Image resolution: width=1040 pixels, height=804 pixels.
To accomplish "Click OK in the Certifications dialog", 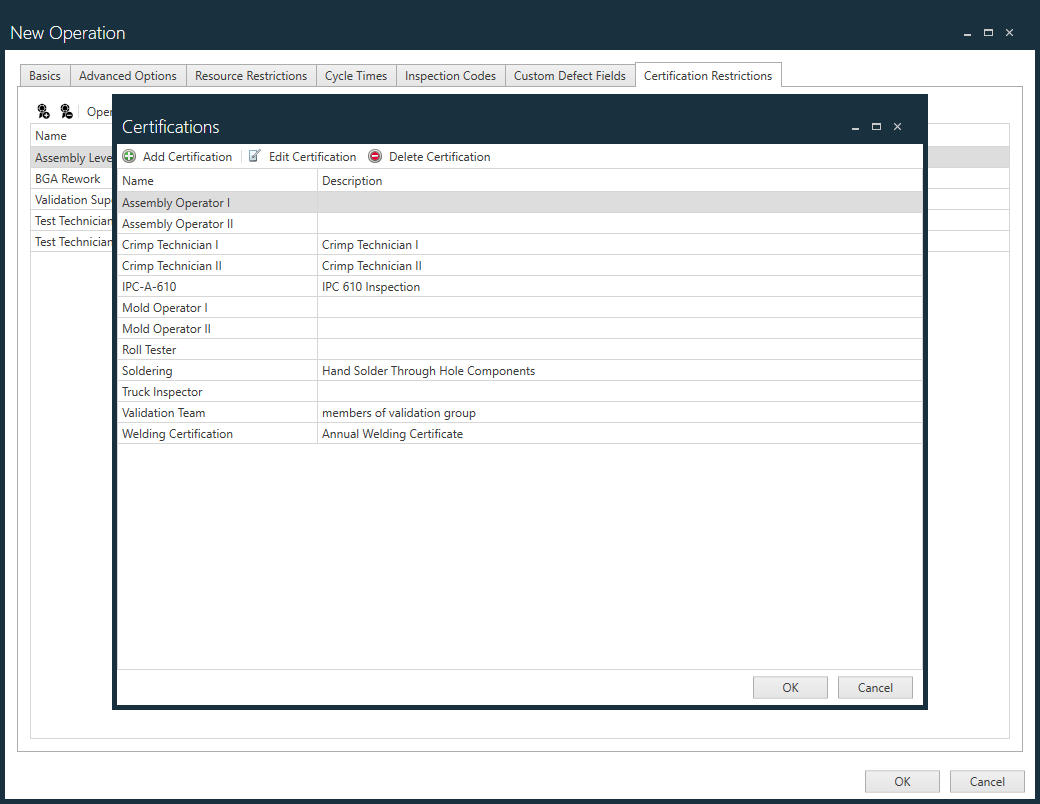I will (790, 687).
